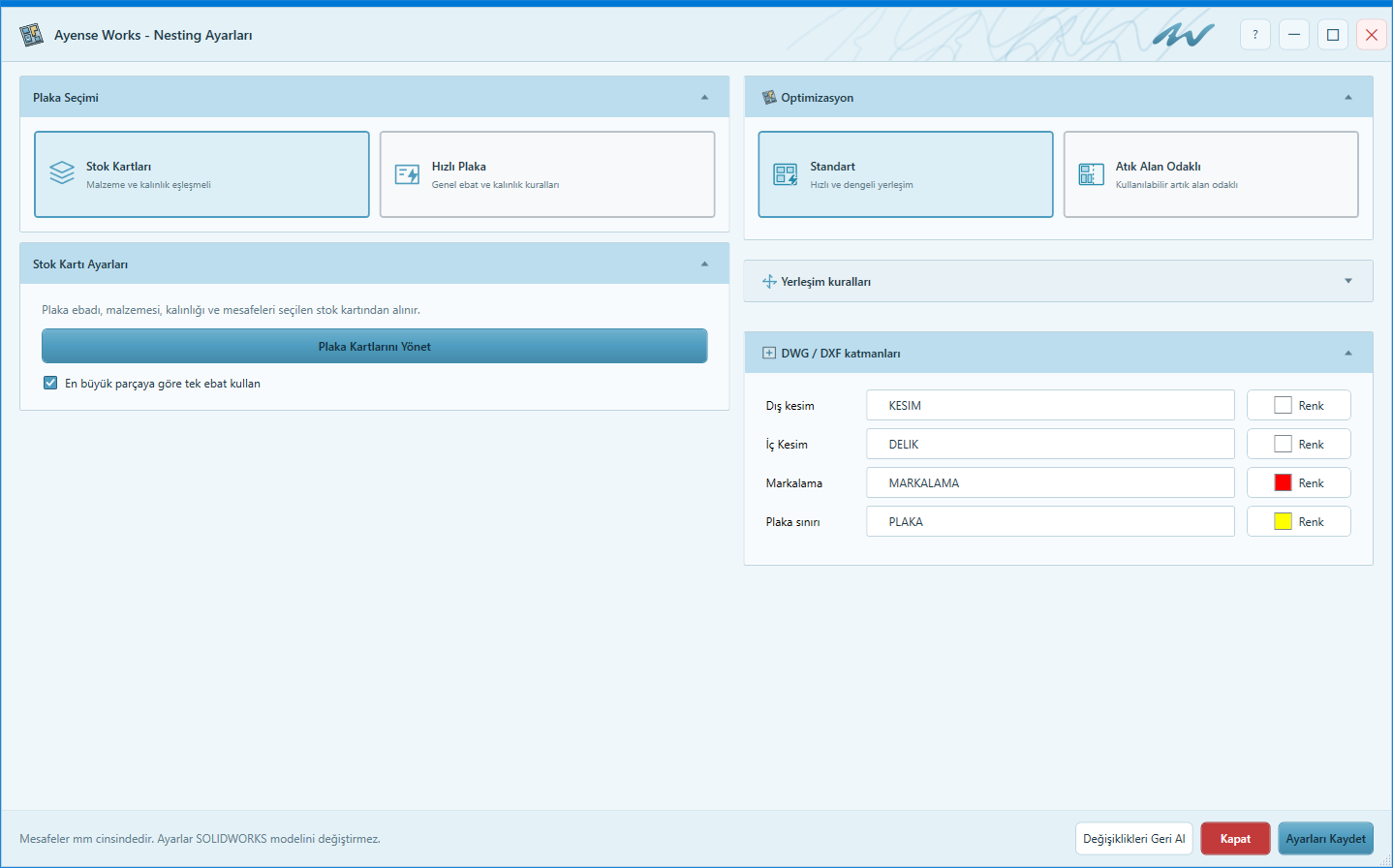
Task: Click the Atık Alan Odaklı icon
Action: tap(1092, 174)
